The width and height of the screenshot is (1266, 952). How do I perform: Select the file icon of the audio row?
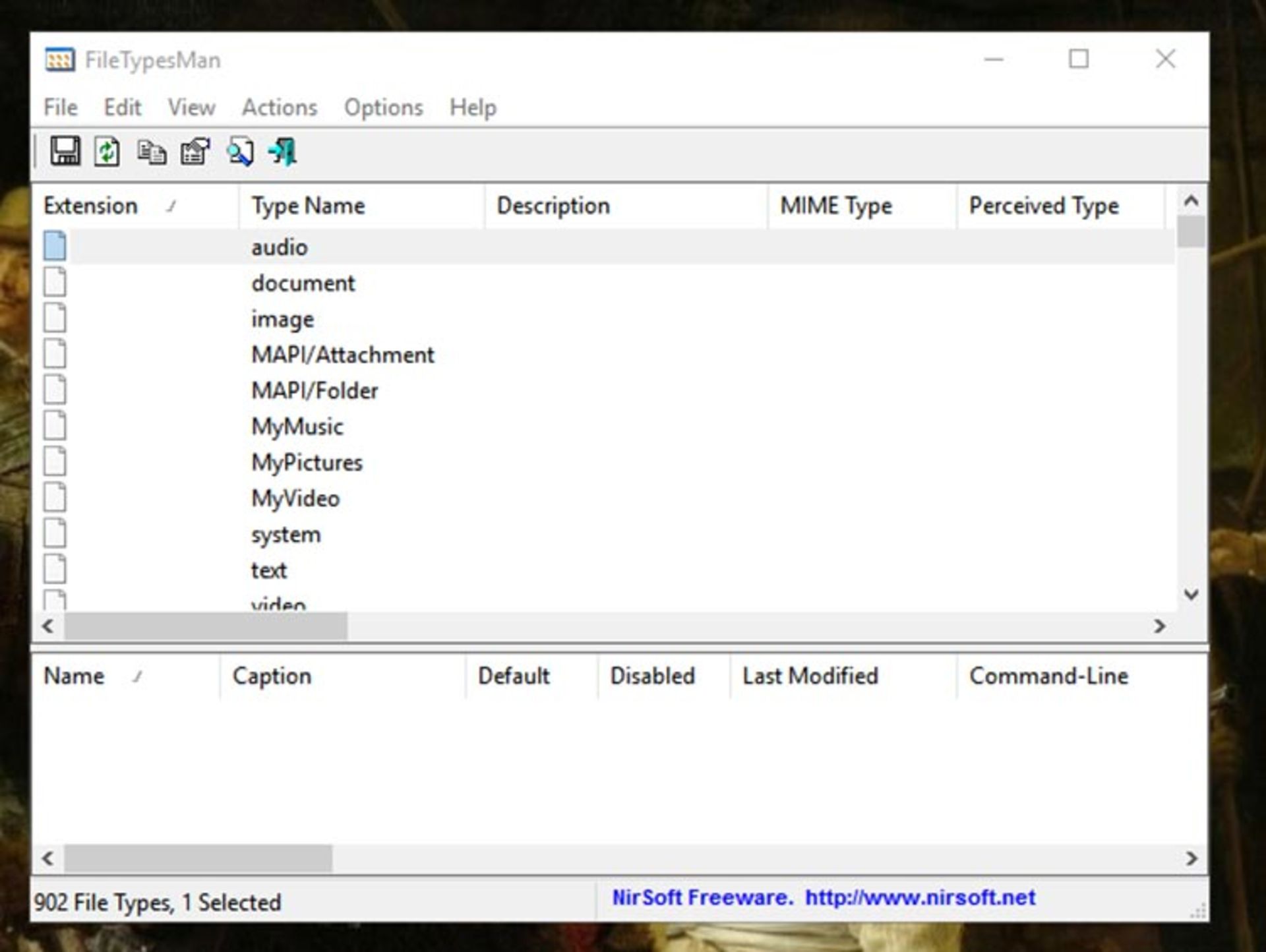point(55,246)
